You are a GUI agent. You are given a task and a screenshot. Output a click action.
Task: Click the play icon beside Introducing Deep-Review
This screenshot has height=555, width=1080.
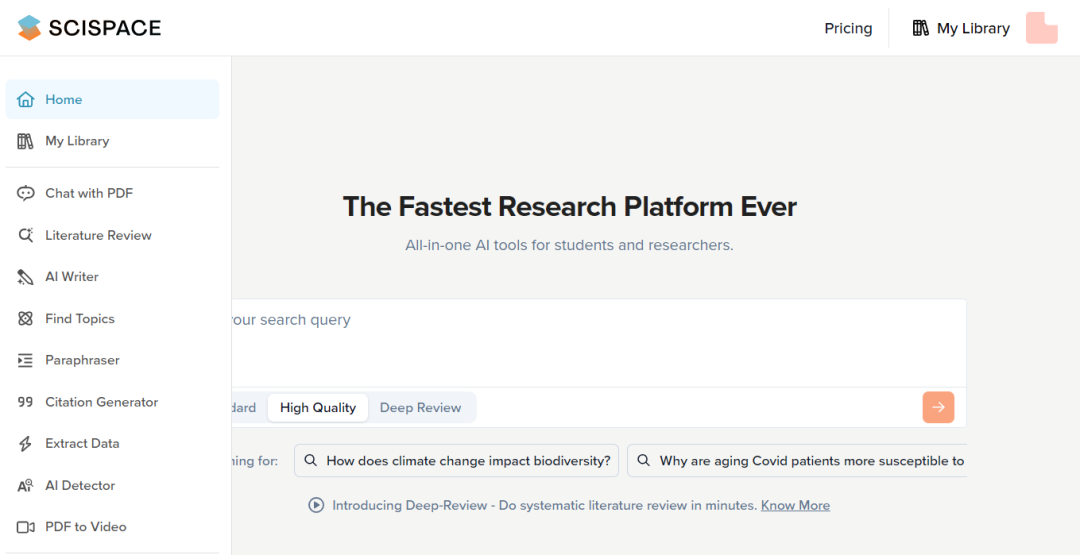click(x=316, y=505)
